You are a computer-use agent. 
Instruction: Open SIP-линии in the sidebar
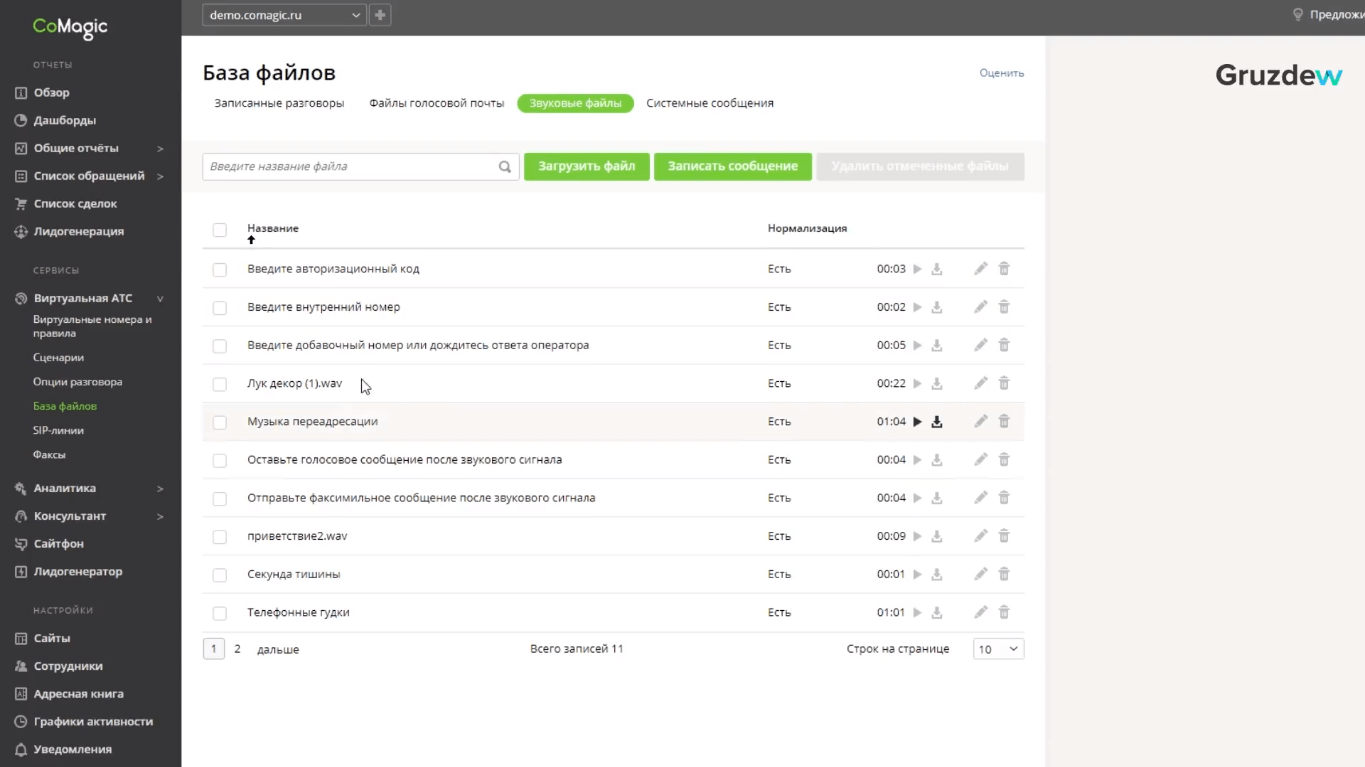(58, 430)
